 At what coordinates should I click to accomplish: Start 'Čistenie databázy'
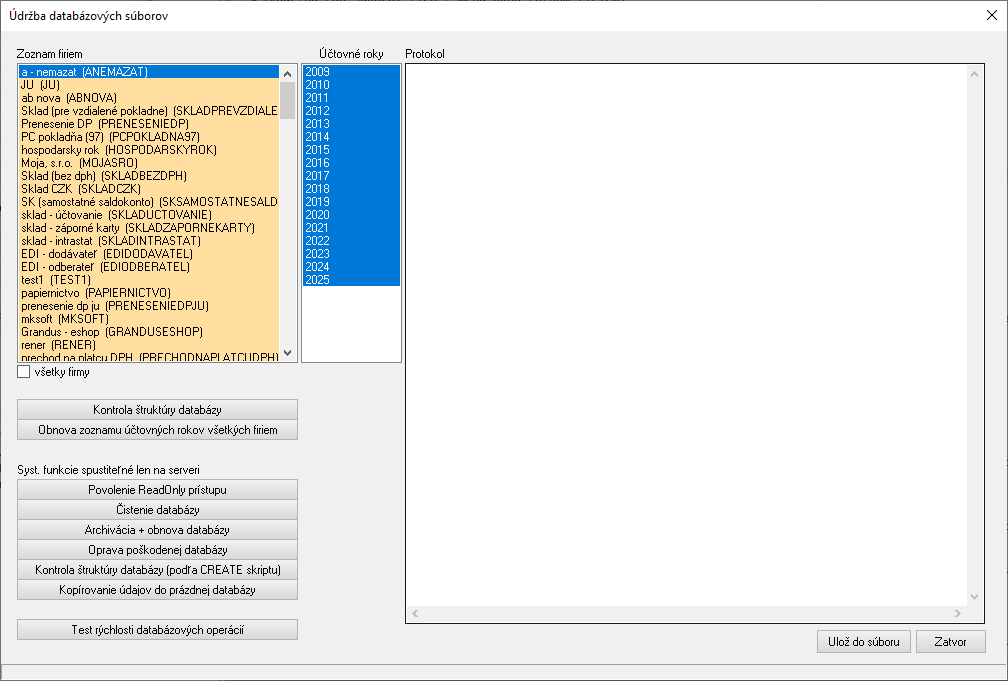pyautogui.click(x=157, y=510)
